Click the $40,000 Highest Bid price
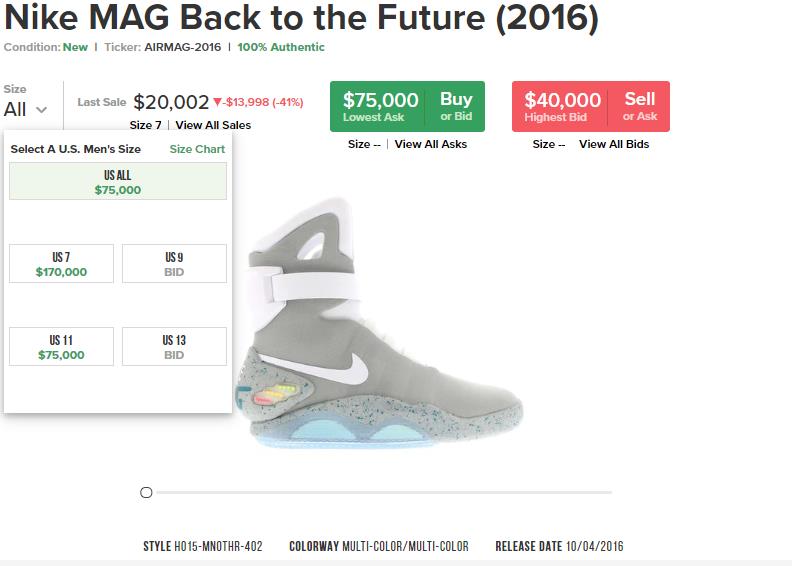Image resolution: width=792 pixels, height=566 pixels. [x=562, y=101]
